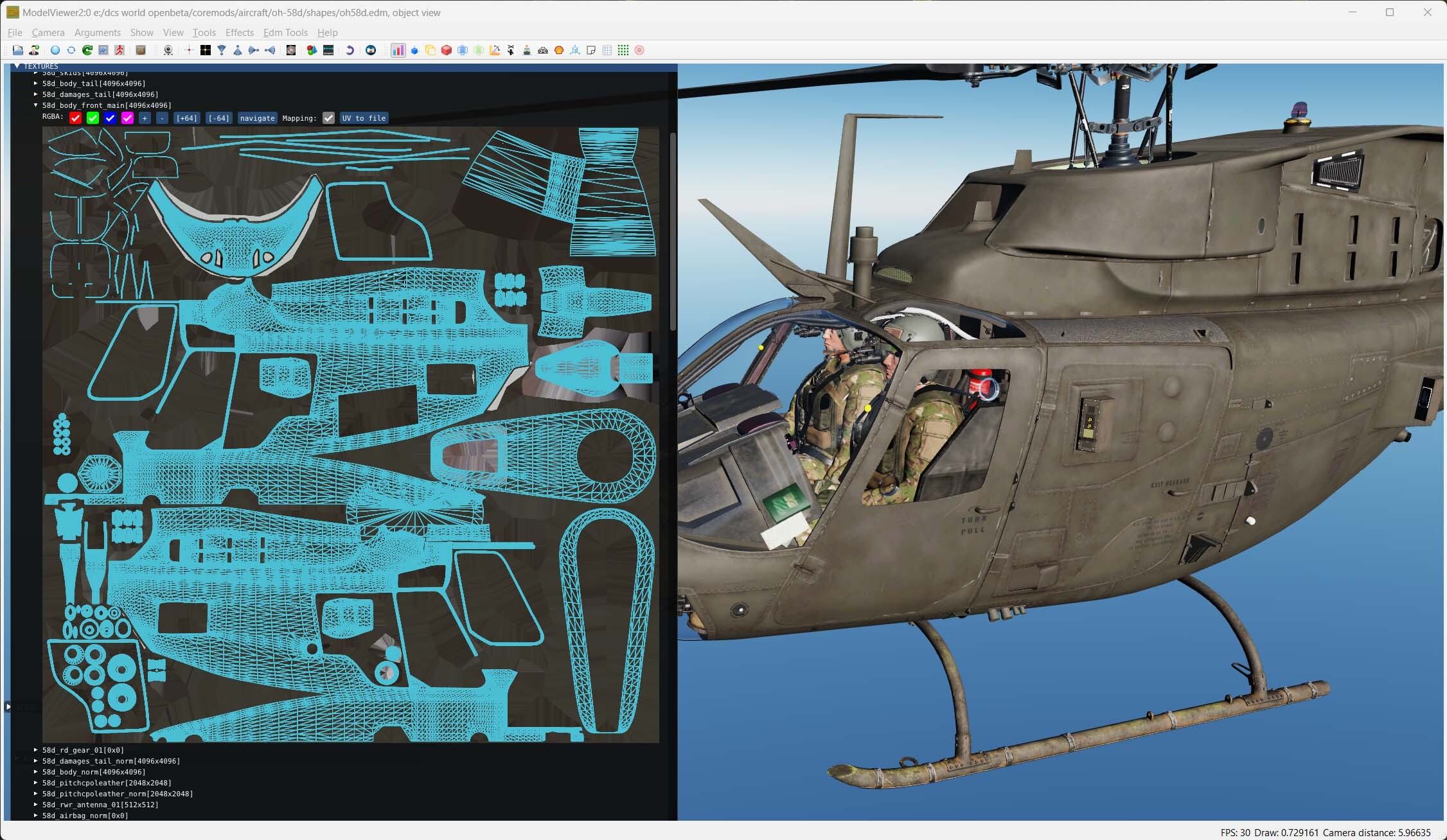Open the Edm Tools menu
The image size is (1447, 840).
coord(285,33)
